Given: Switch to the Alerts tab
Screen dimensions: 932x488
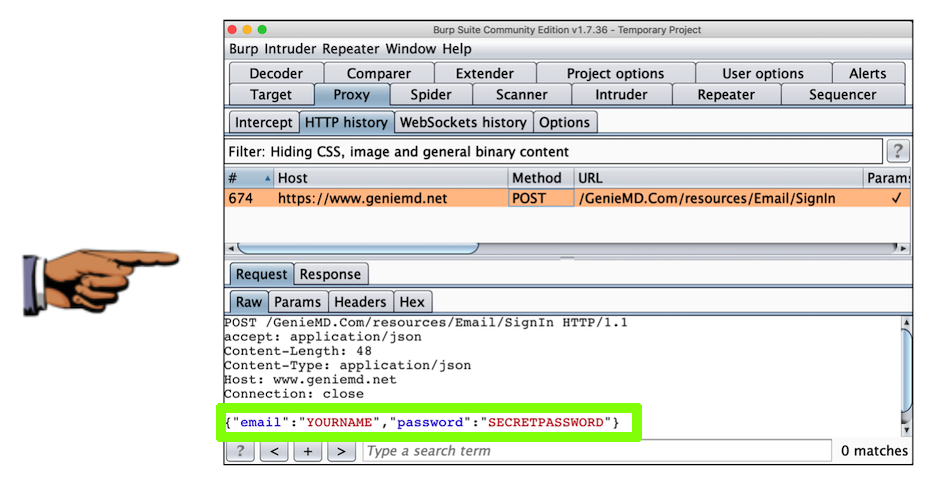Looking at the screenshot, I should pyautogui.click(x=867, y=73).
